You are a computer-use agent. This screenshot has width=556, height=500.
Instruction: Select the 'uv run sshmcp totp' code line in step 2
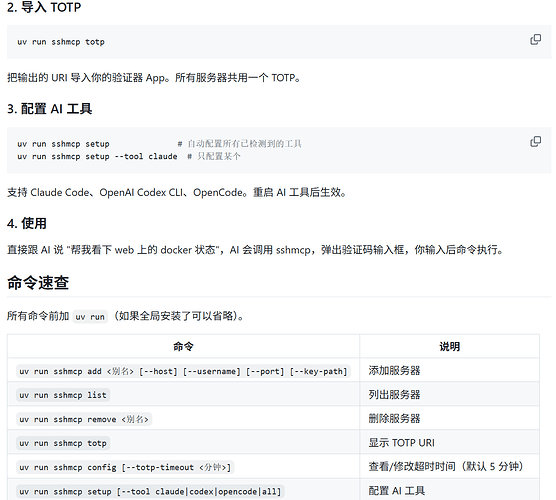(61, 42)
